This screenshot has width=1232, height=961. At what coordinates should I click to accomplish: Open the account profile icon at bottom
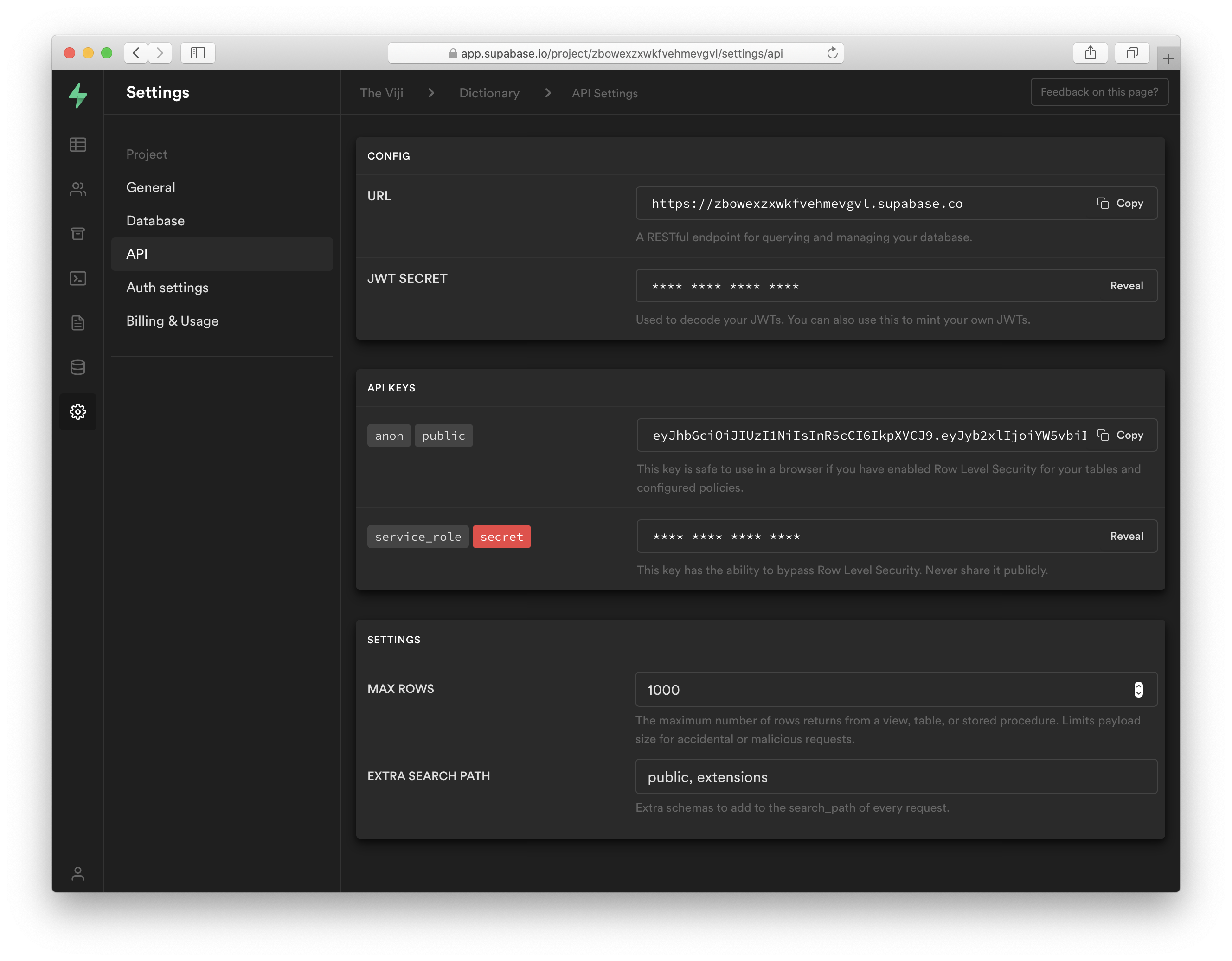click(x=78, y=874)
